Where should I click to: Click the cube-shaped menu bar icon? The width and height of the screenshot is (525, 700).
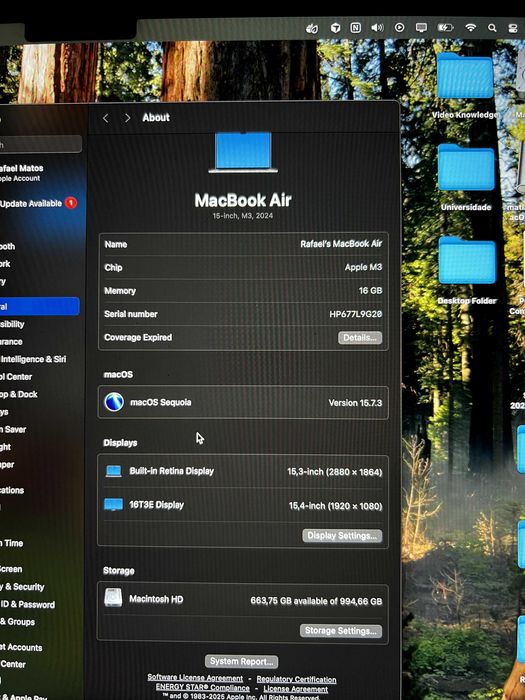pos(335,28)
